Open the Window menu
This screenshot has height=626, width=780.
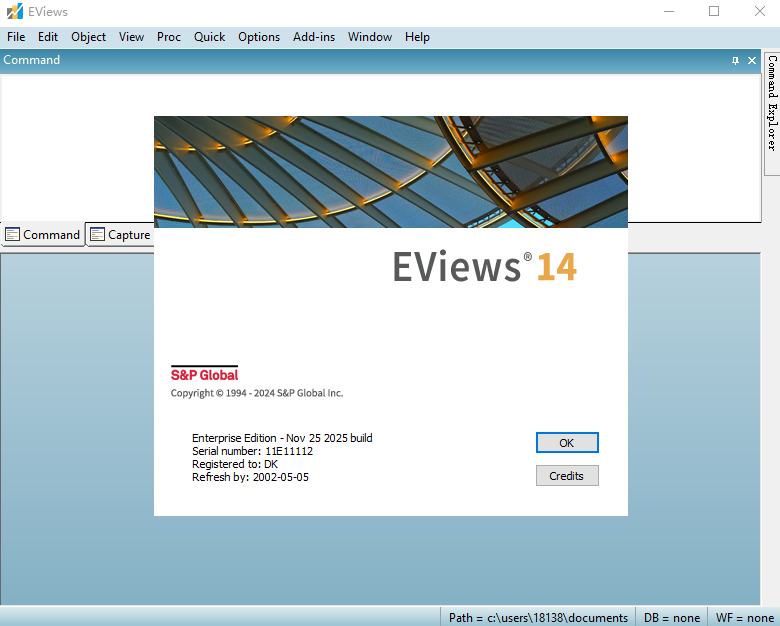(370, 37)
